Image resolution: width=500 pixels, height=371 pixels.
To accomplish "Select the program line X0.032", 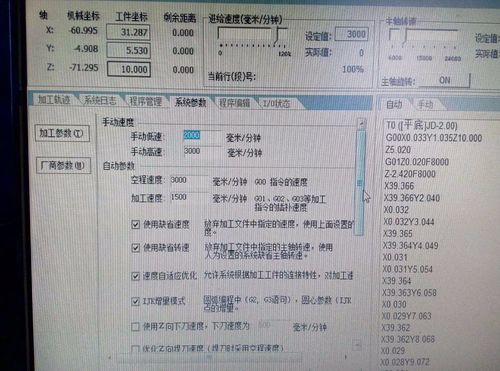I will pyautogui.click(x=396, y=210).
